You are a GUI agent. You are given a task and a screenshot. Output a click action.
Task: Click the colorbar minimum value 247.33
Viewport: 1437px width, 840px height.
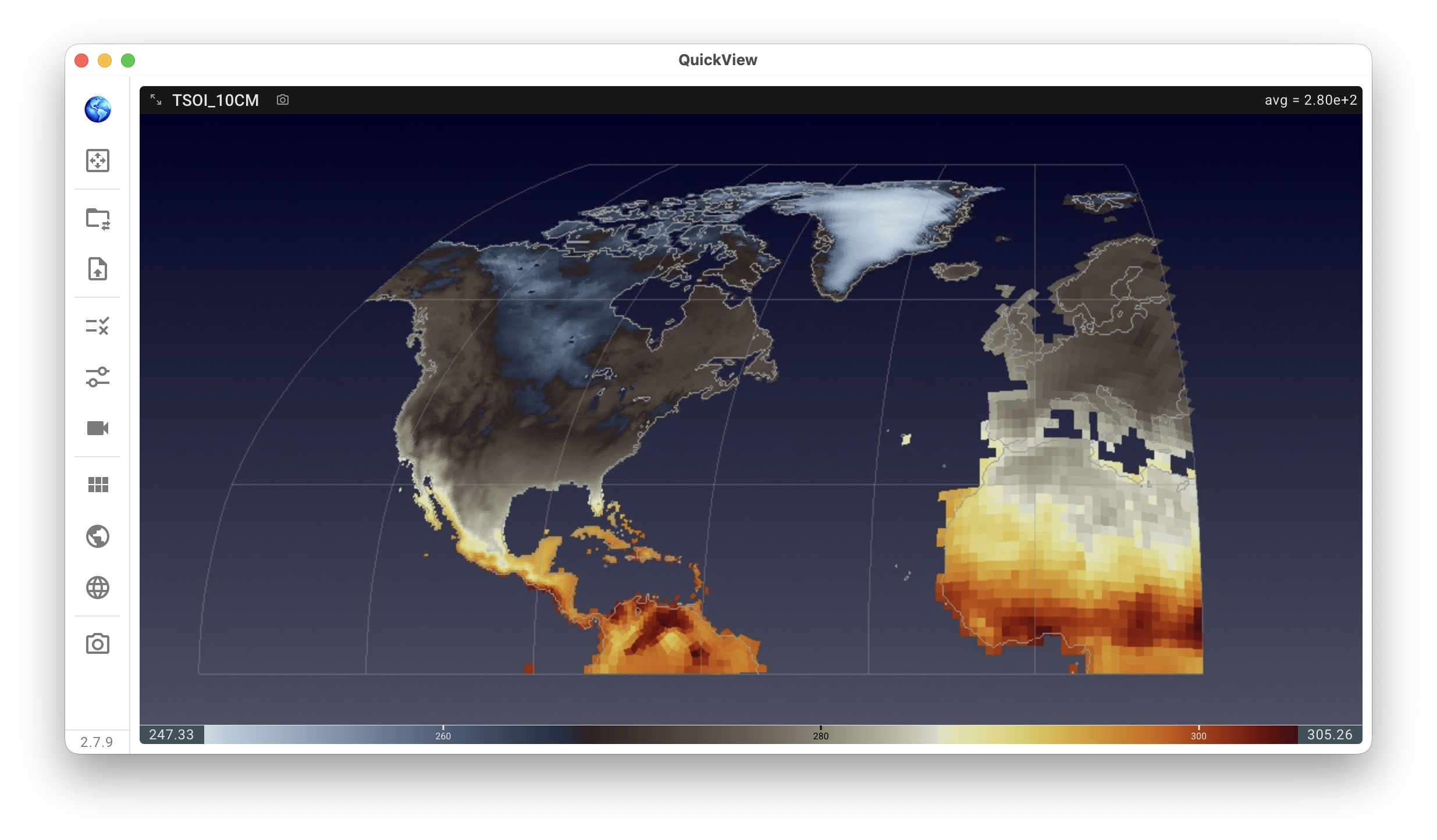coord(172,735)
